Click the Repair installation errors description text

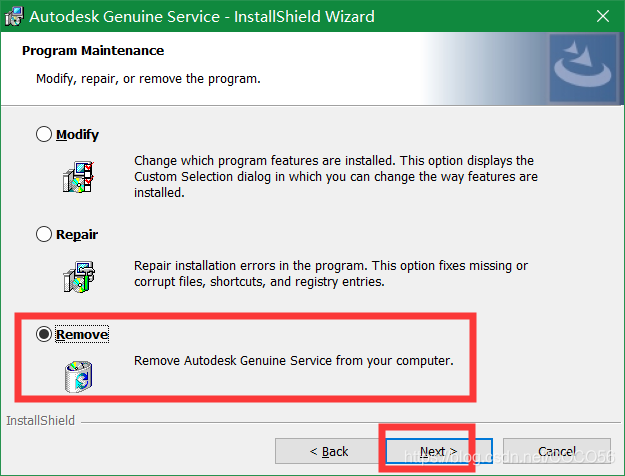[330, 274]
